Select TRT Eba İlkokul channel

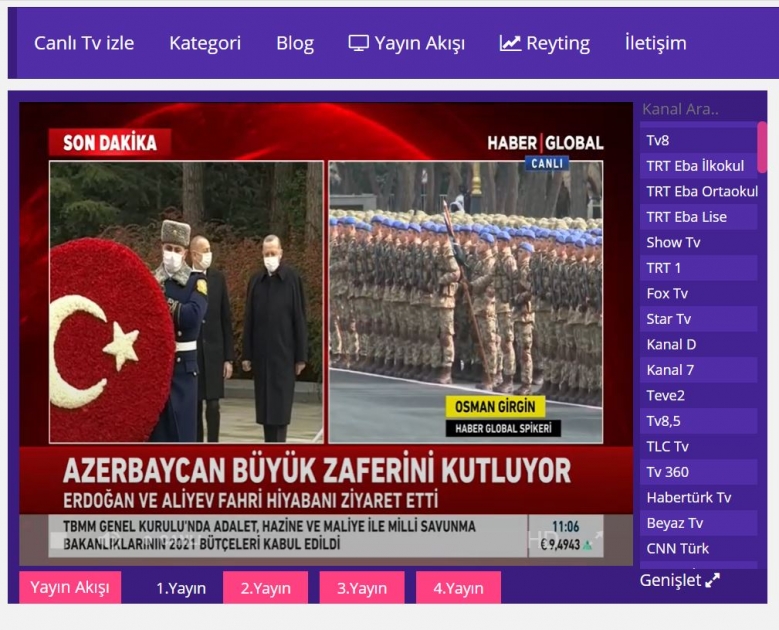(x=698, y=166)
